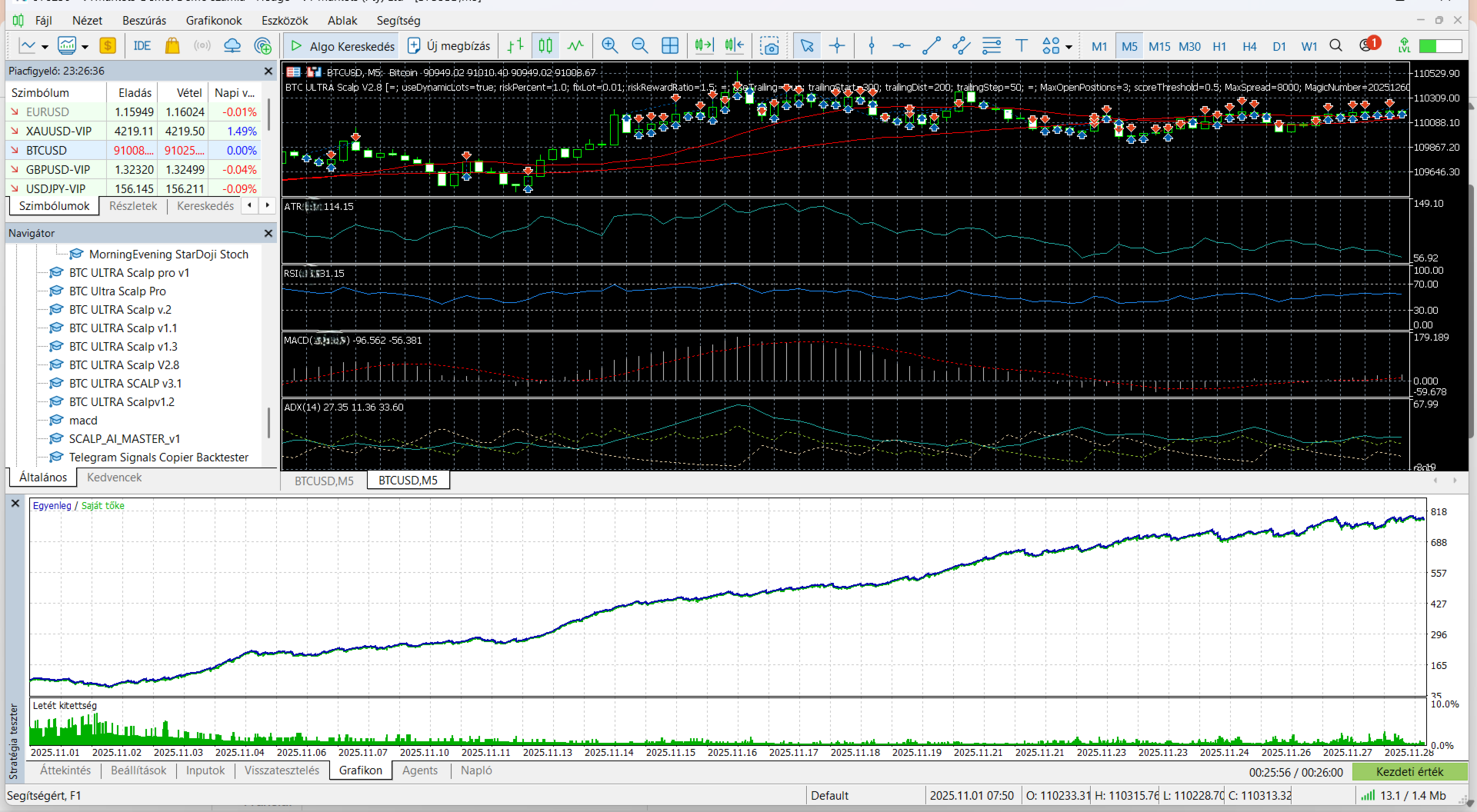Switch chart to candlestick mode
1477x812 pixels.
click(x=545, y=46)
